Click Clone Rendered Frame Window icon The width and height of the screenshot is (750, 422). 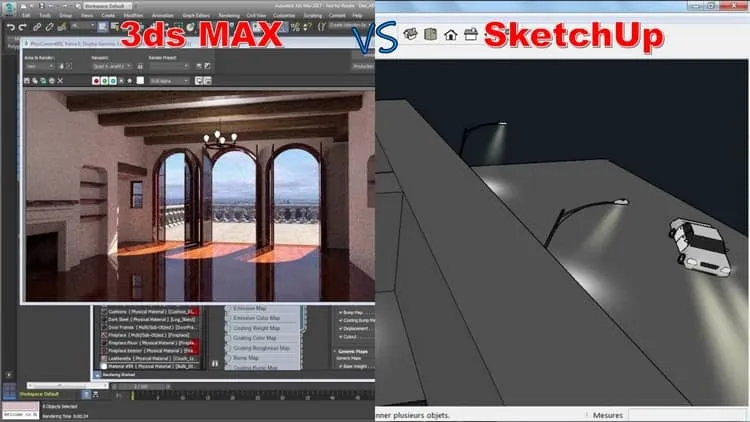[43, 81]
